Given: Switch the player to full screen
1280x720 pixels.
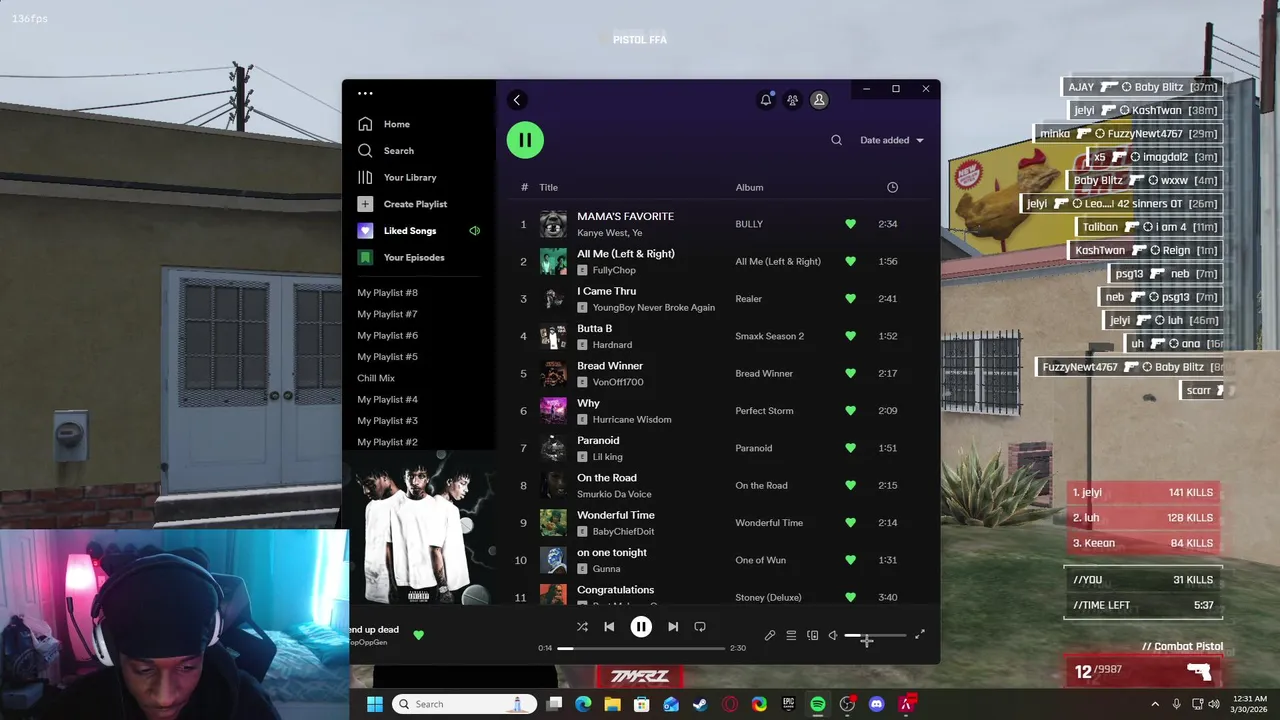Looking at the screenshot, I should click(x=920, y=634).
